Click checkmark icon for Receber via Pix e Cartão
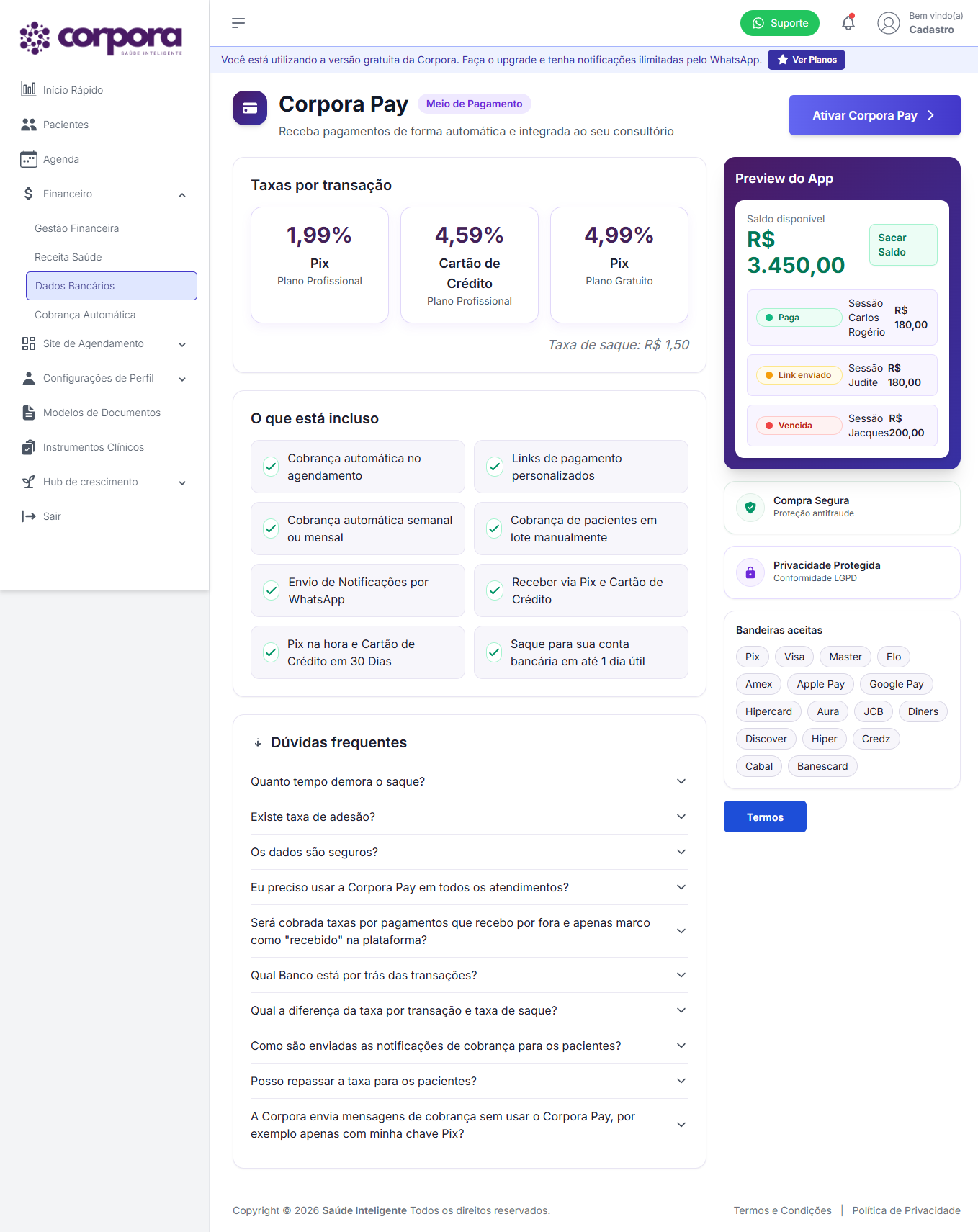 tap(495, 590)
